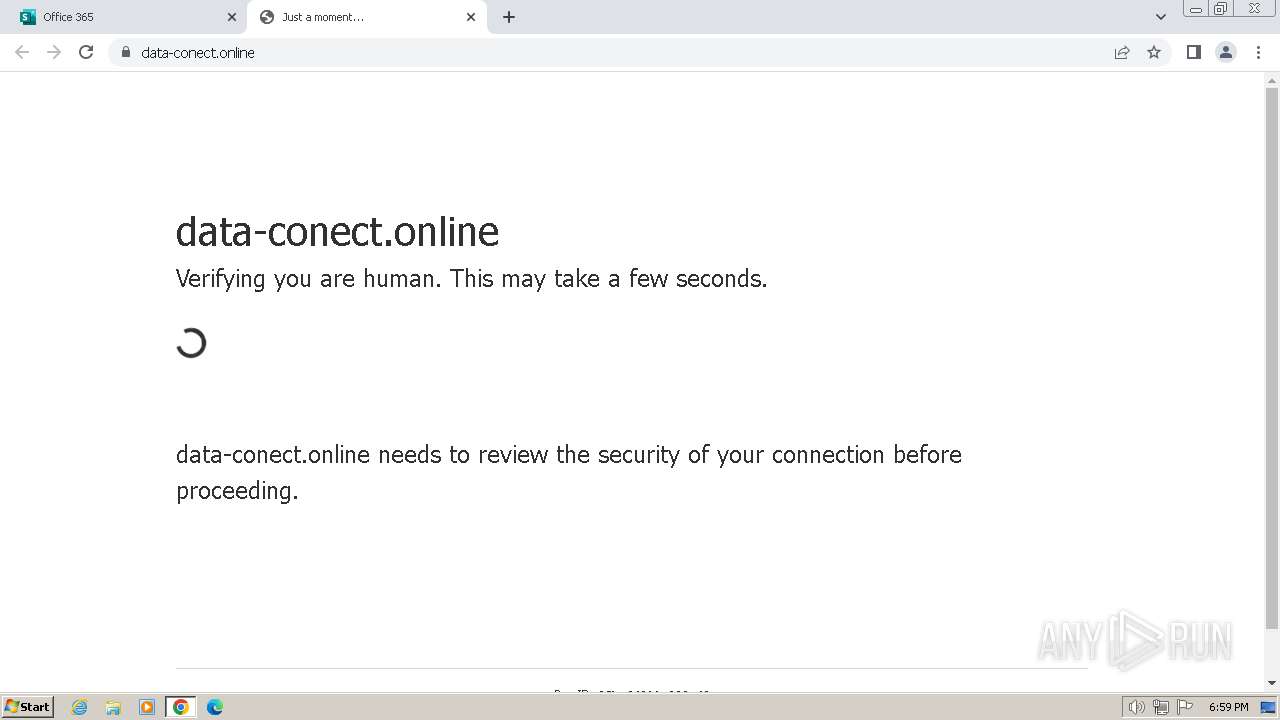Click the vertical scrollbar thumb
The height and width of the screenshot is (720, 1280).
click(x=1271, y=358)
